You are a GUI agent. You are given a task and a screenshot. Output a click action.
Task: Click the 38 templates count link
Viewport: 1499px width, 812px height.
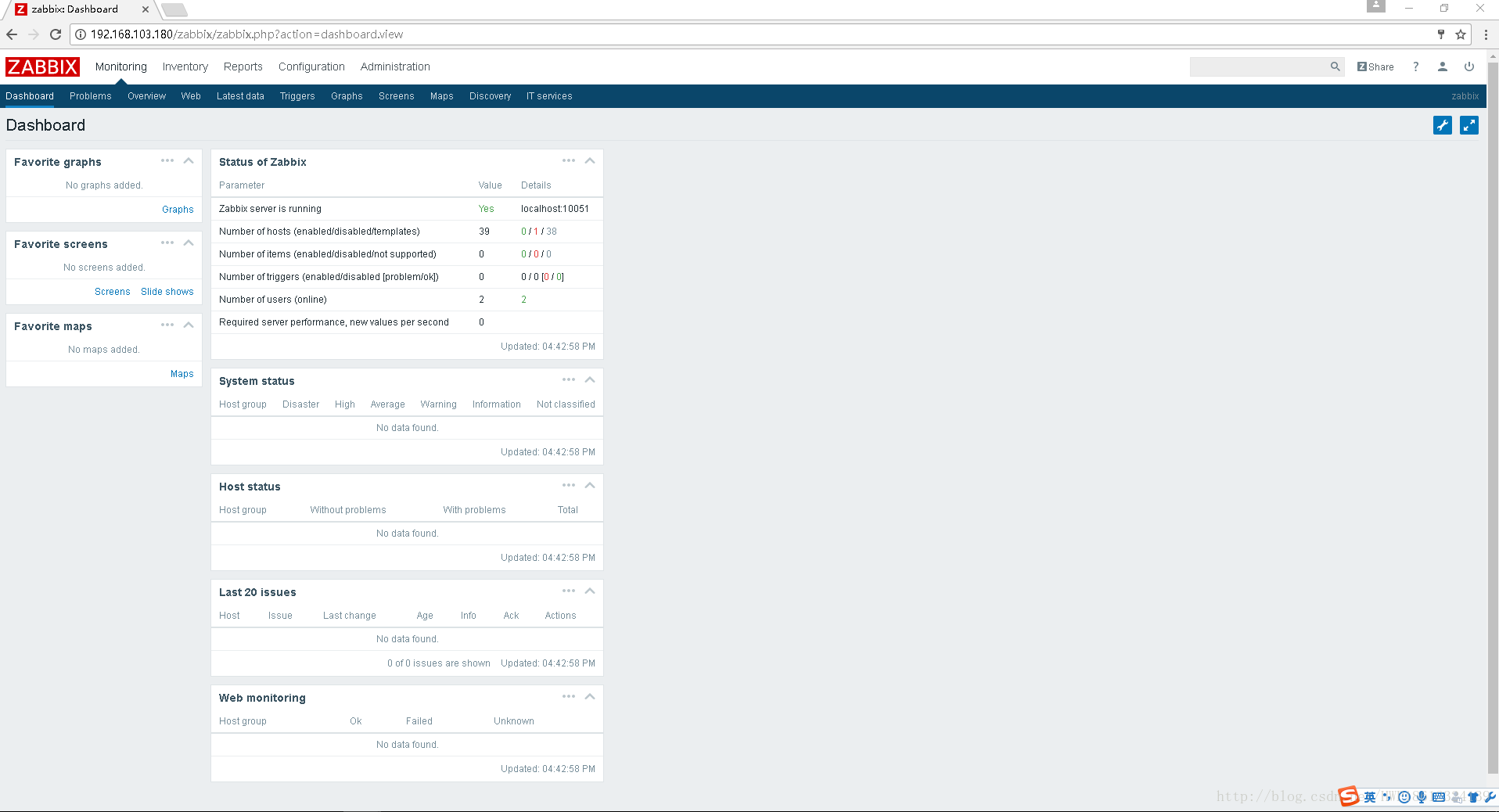tap(552, 232)
